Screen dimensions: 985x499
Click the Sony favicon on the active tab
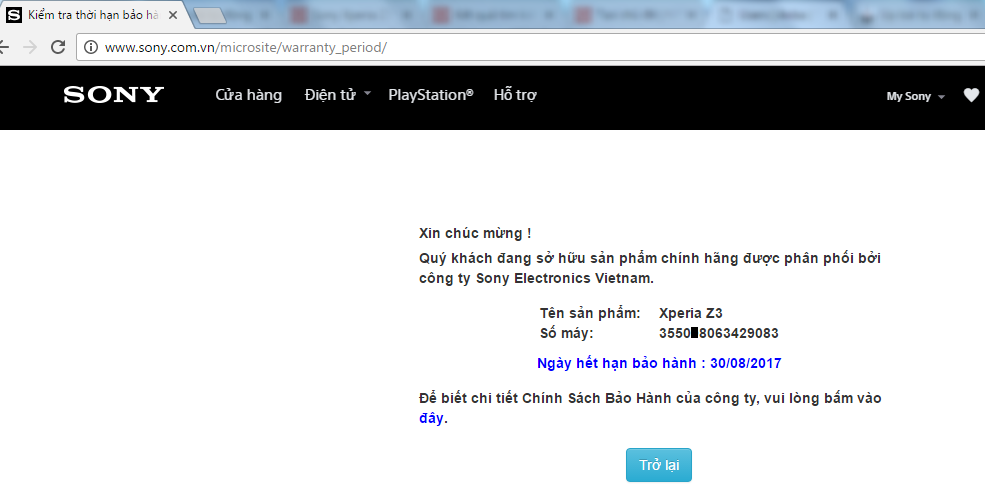coord(14,14)
